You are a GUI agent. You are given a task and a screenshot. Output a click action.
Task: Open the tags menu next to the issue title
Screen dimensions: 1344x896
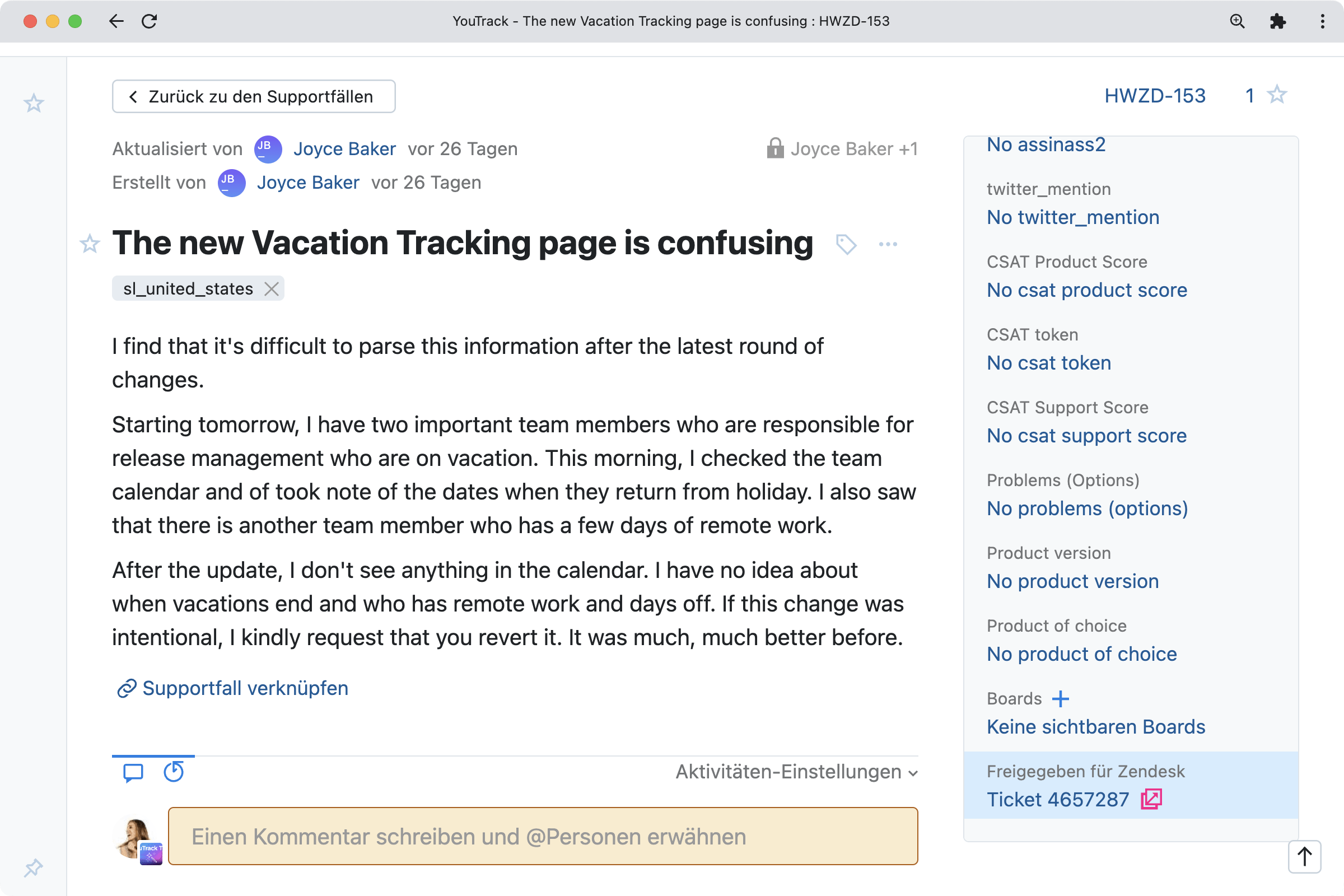tap(847, 244)
